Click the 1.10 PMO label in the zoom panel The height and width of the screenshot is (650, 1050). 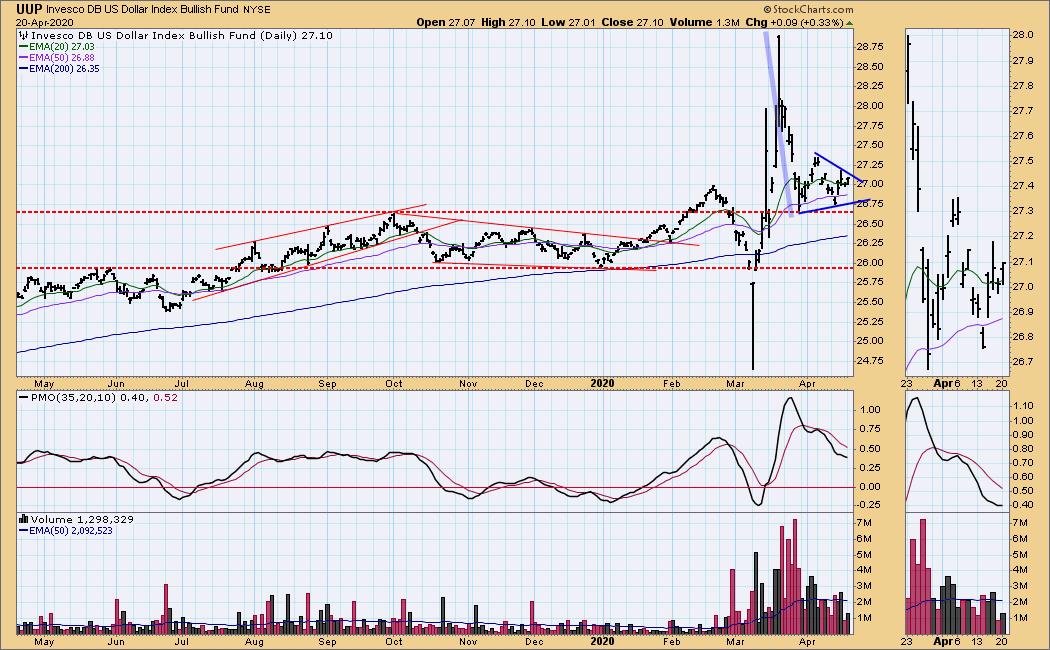1024,406
